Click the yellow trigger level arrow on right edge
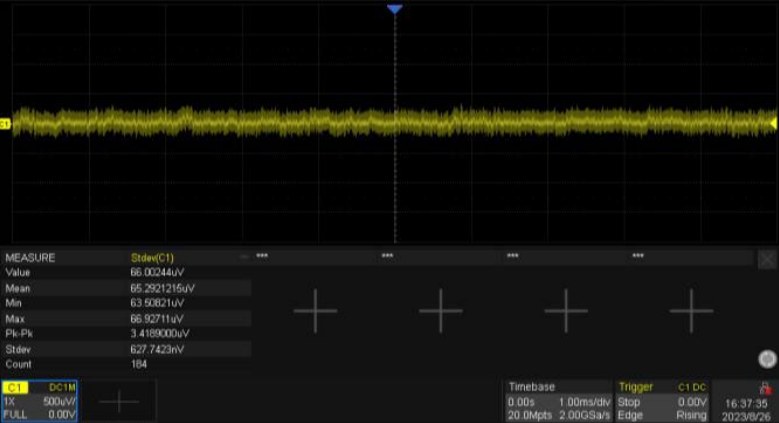The height and width of the screenshot is (423, 779). coord(774,122)
